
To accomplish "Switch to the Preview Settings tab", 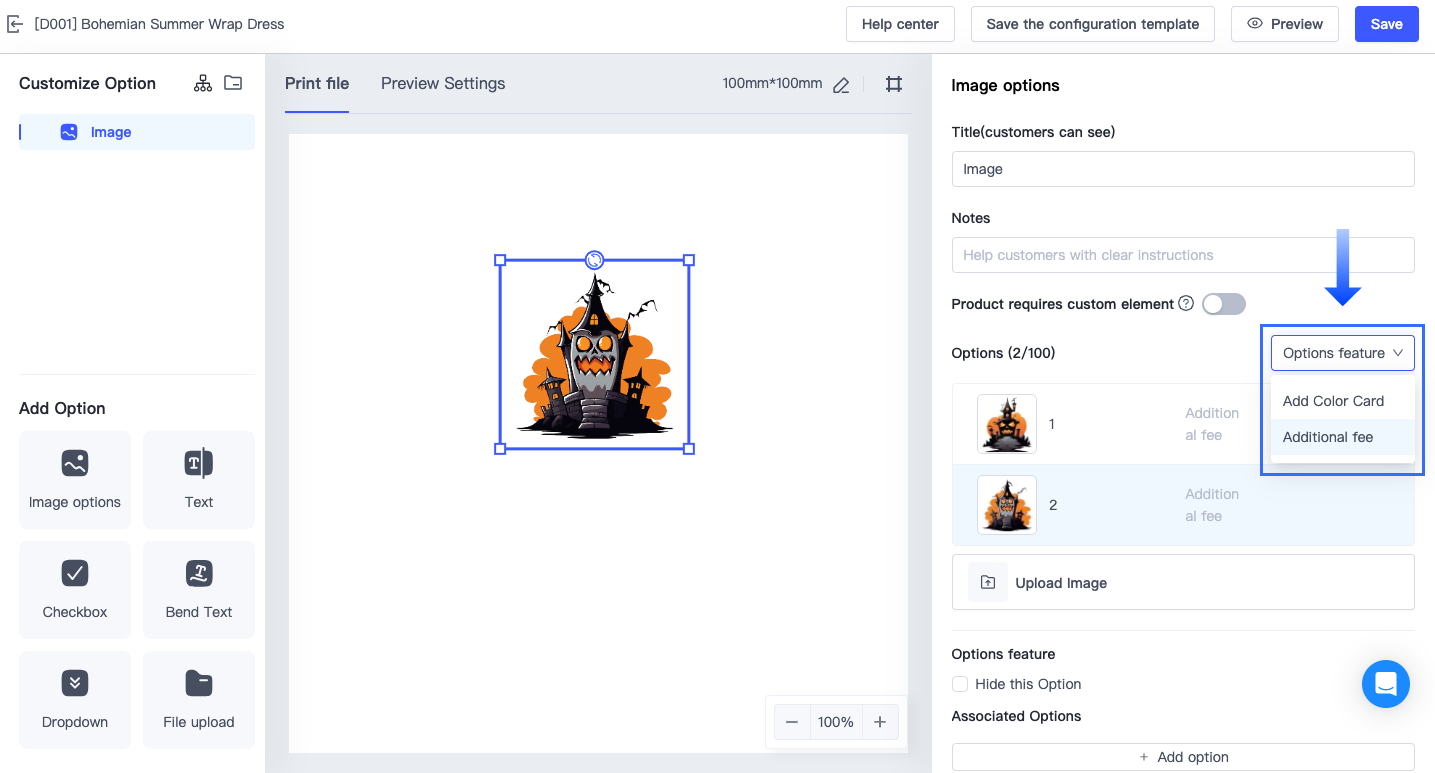I will (443, 84).
